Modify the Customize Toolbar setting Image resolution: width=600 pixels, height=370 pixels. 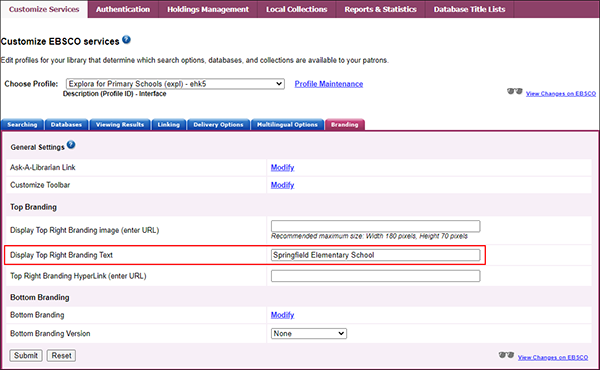(282, 185)
